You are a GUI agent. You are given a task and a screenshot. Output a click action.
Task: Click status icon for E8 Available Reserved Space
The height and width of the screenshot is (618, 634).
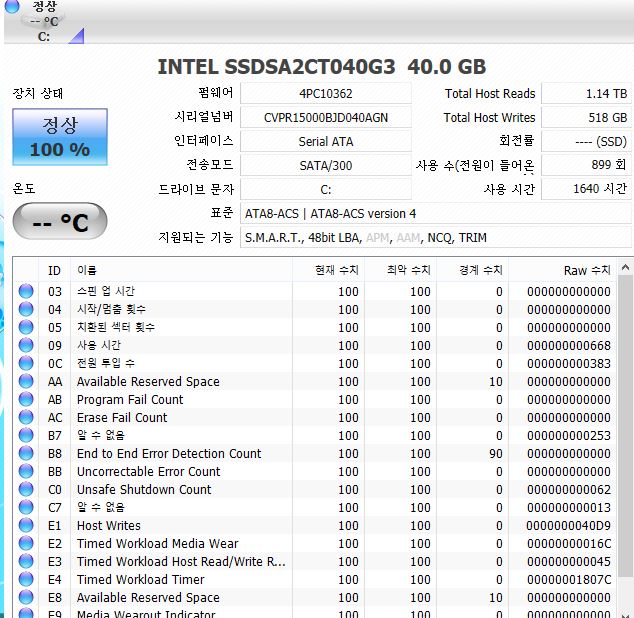click(x=26, y=597)
